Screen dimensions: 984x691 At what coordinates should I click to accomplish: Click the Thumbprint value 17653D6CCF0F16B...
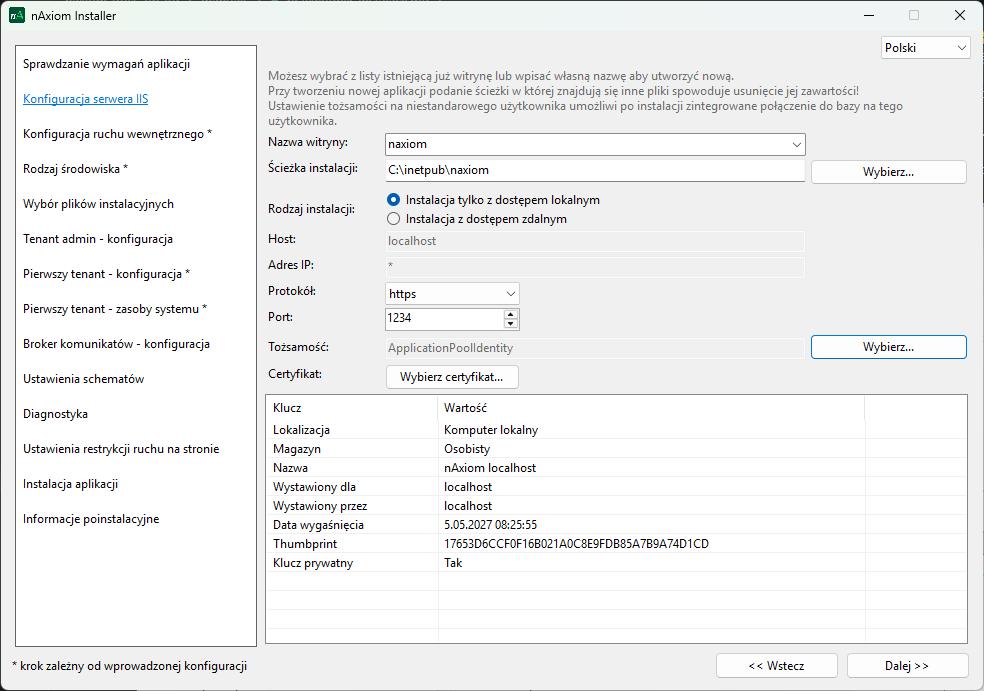coord(576,544)
